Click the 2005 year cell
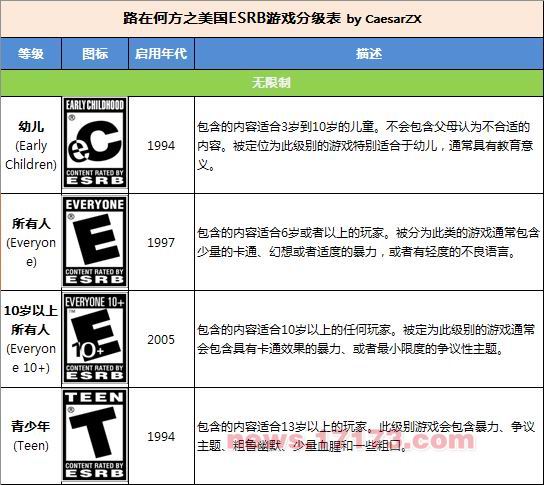 tap(161, 339)
